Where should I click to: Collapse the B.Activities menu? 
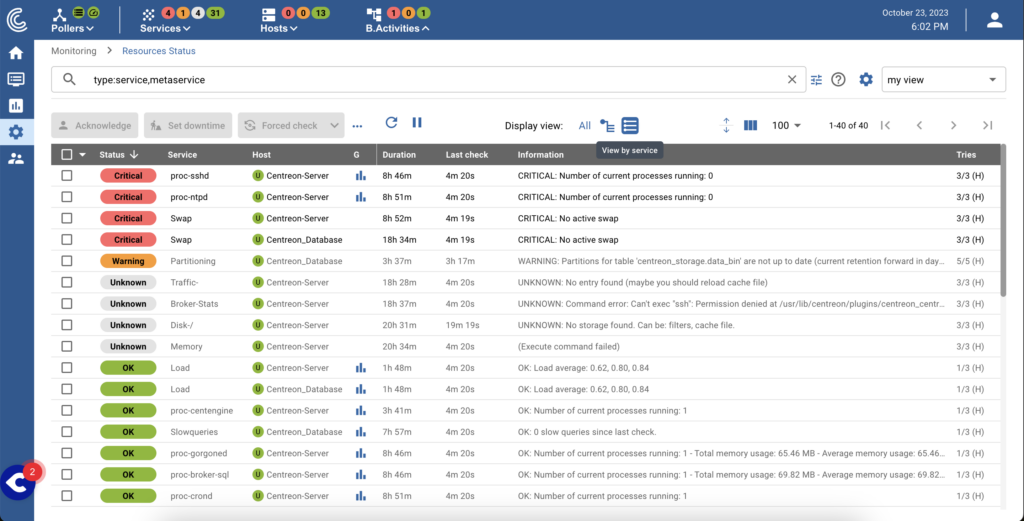(398, 28)
